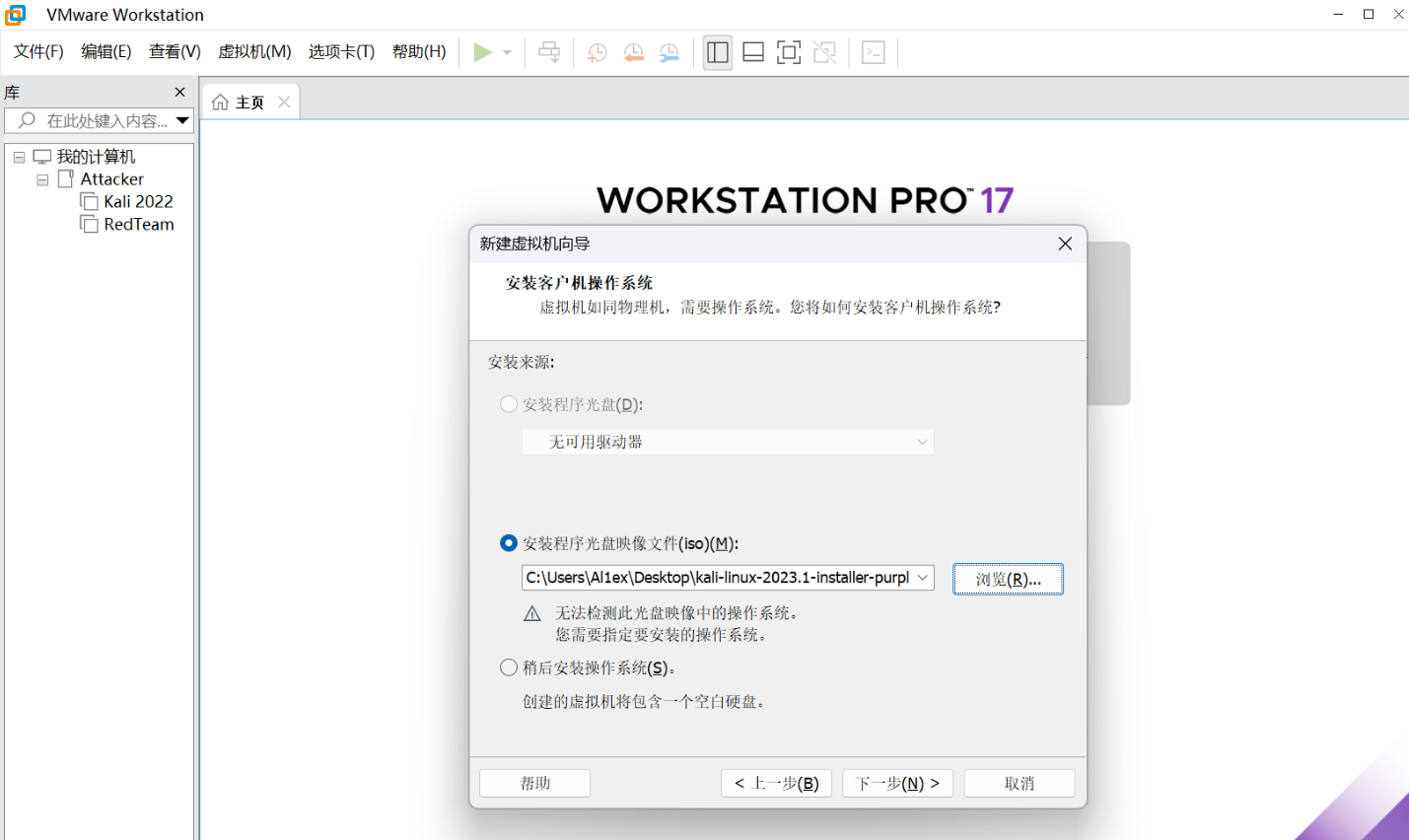
Task: Click the send Ctrl+Alt+Del toolbar icon
Action: pos(550,52)
